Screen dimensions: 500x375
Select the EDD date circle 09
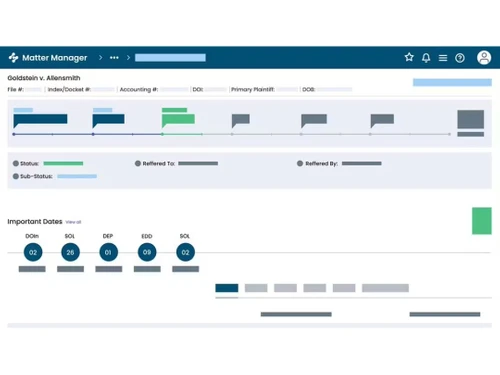147,252
